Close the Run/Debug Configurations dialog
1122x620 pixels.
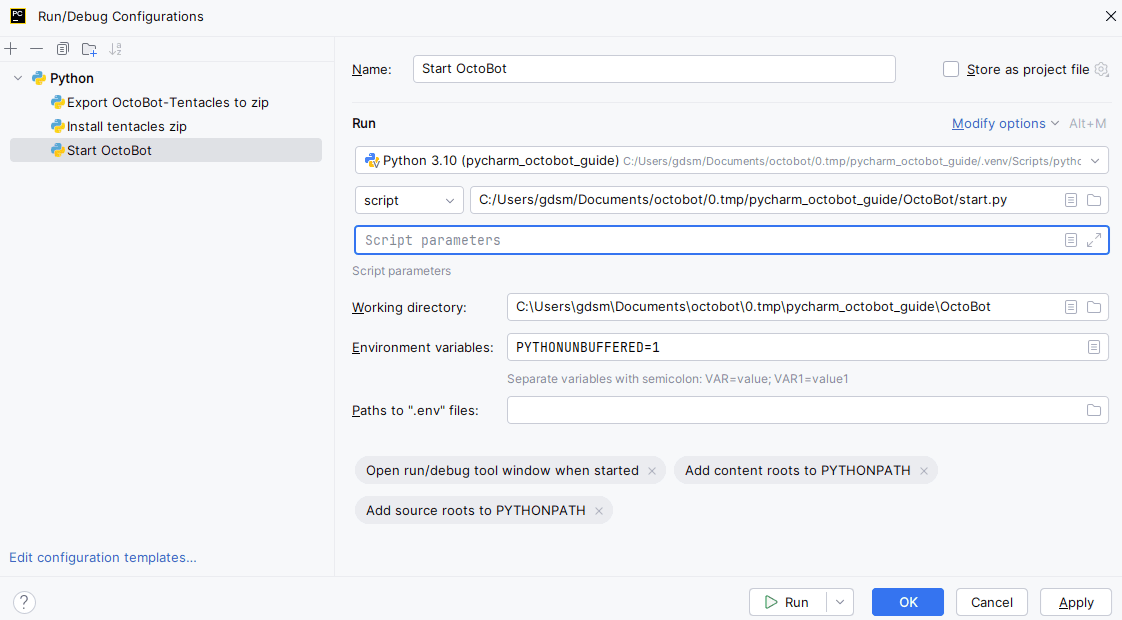(x=1111, y=16)
